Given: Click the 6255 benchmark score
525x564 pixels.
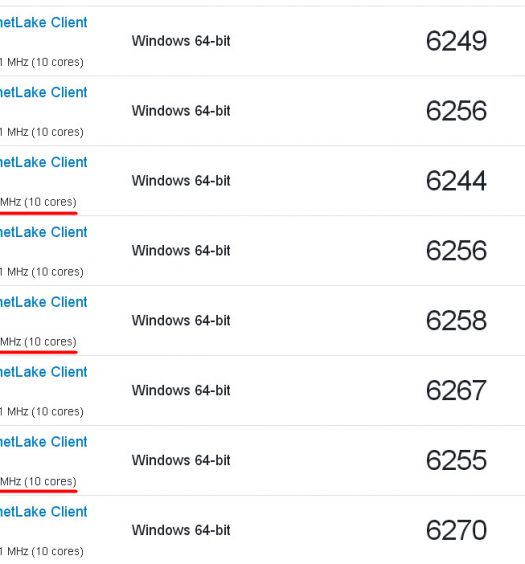Looking at the screenshot, I should point(456,460).
